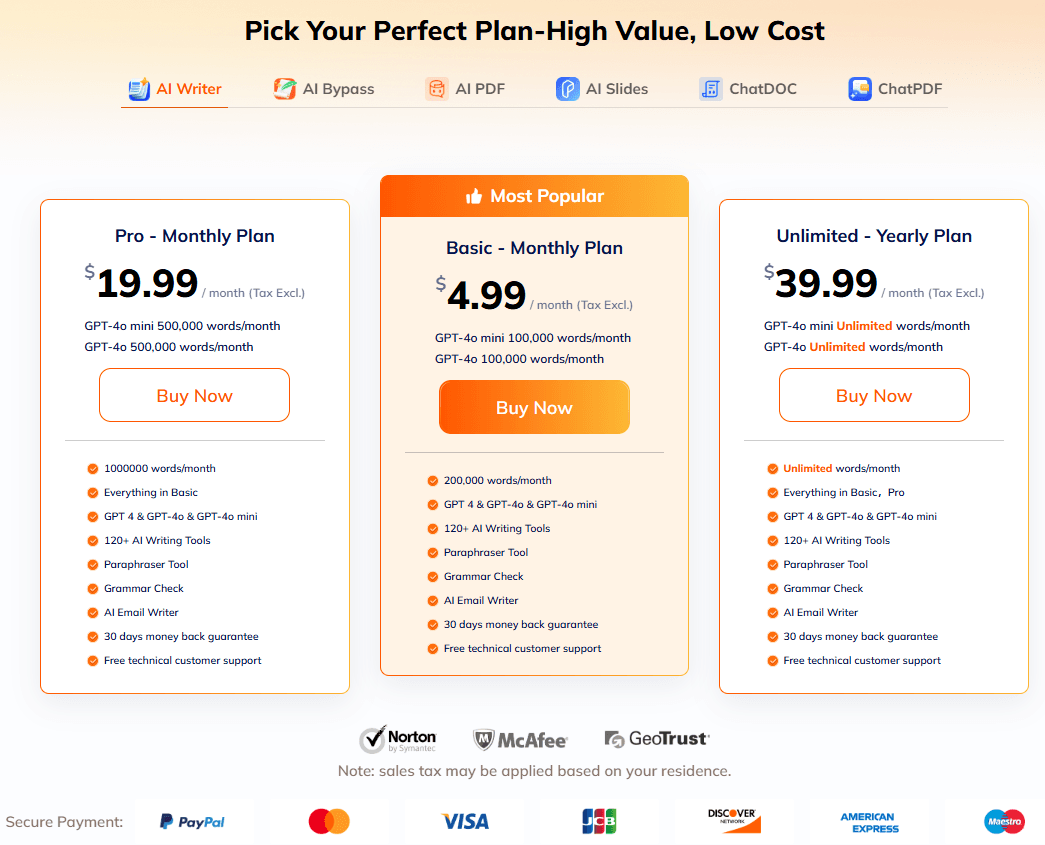The height and width of the screenshot is (845, 1045).
Task: Click the GeoTrust security badge
Action: (x=657, y=740)
